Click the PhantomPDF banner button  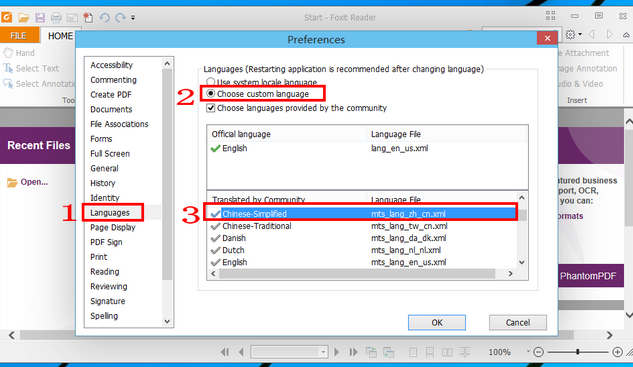tap(591, 276)
